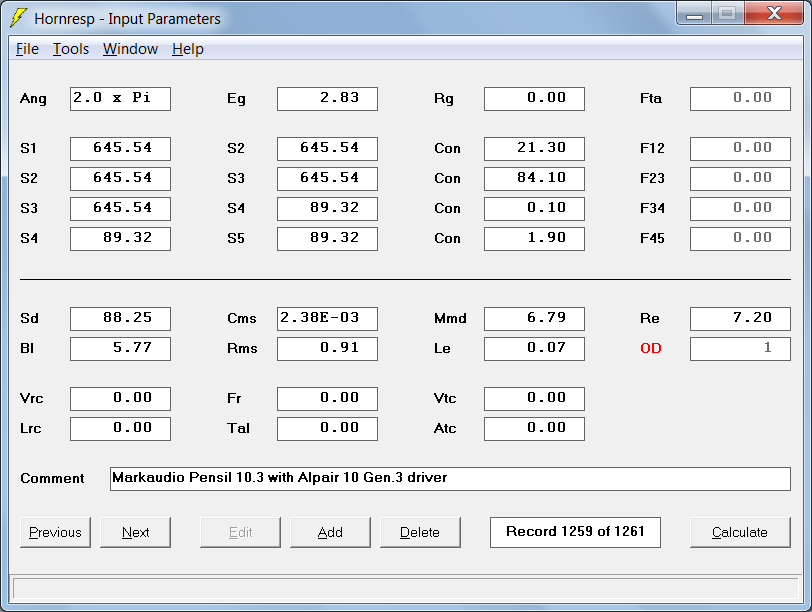Click the Comment label
The height and width of the screenshot is (612, 812).
[52, 478]
